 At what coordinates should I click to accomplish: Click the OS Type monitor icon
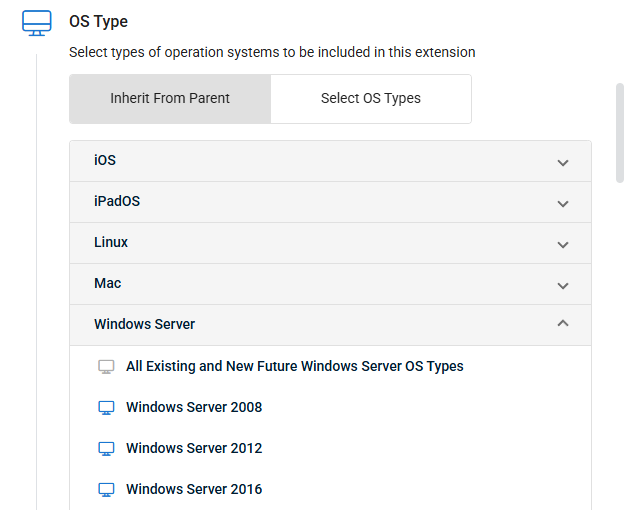(x=37, y=23)
